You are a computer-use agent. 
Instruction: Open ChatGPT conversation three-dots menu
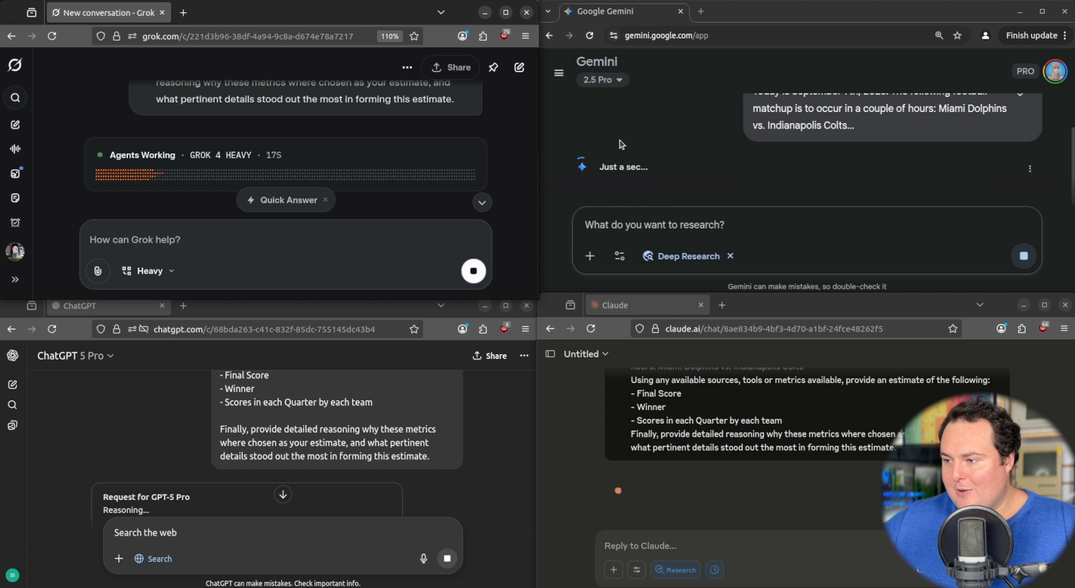(x=524, y=356)
